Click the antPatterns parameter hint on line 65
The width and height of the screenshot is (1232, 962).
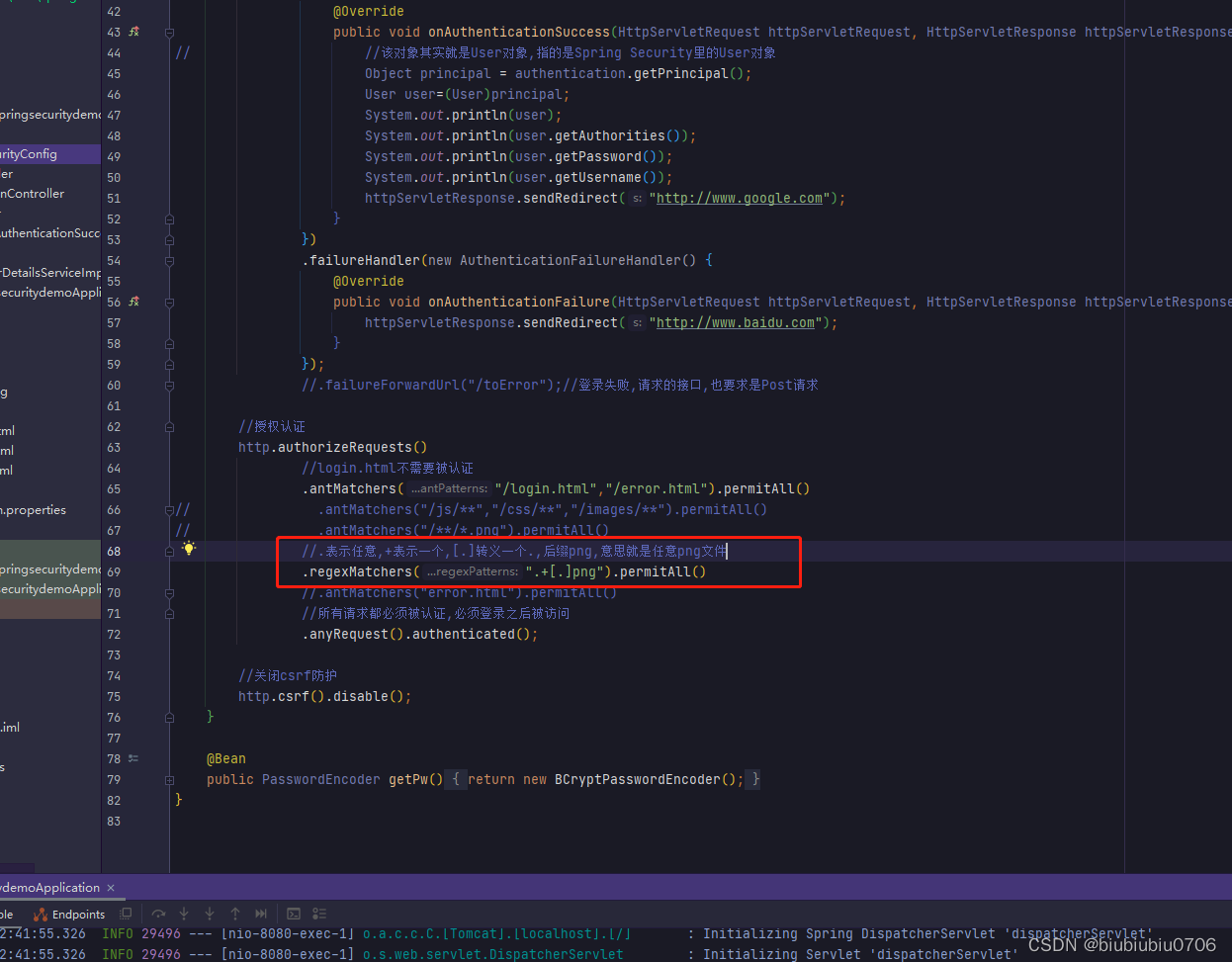pyautogui.click(x=450, y=488)
